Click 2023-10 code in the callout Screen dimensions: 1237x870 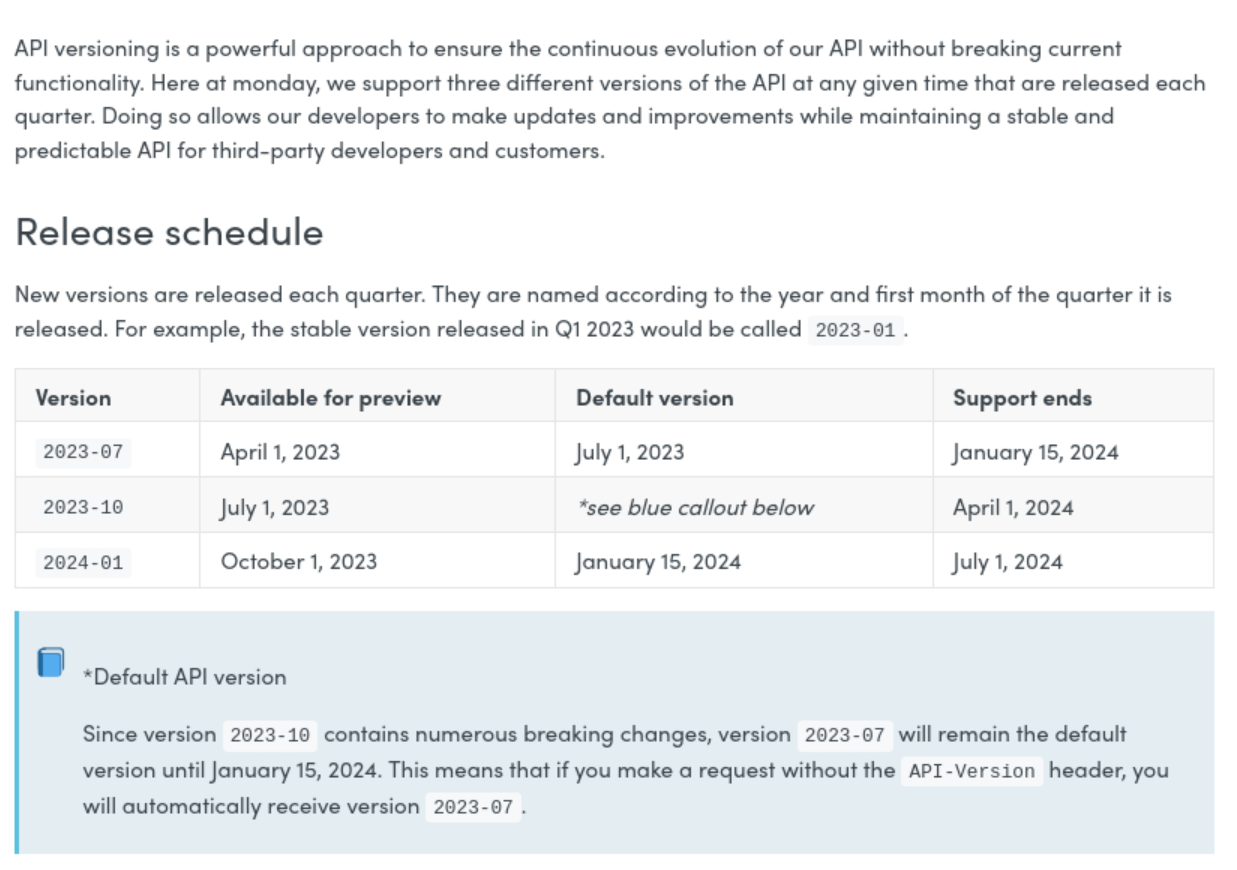[269, 735]
